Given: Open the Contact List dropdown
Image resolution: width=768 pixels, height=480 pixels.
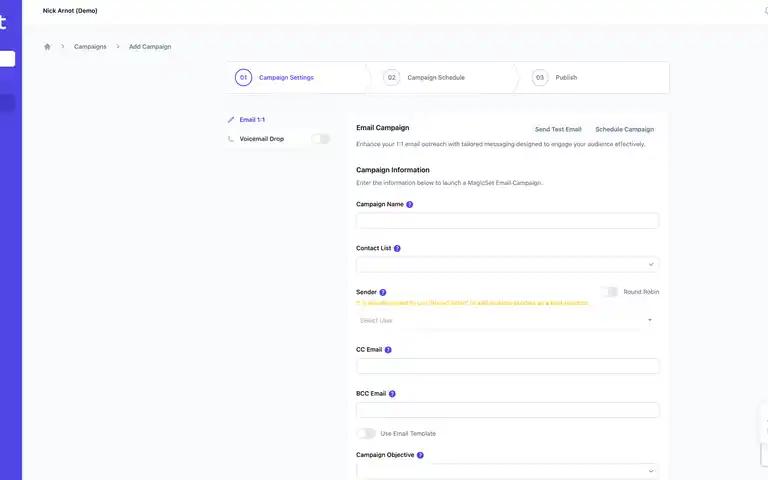Looking at the screenshot, I should pos(507,264).
